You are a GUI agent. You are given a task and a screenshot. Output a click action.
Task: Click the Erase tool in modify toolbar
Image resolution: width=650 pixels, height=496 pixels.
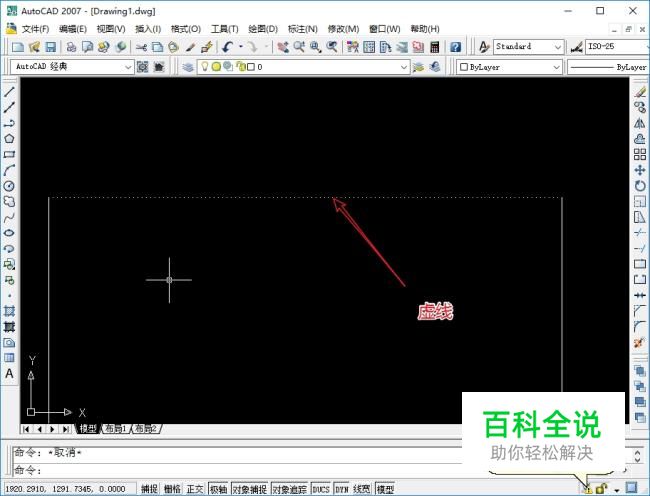[x=640, y=92]
